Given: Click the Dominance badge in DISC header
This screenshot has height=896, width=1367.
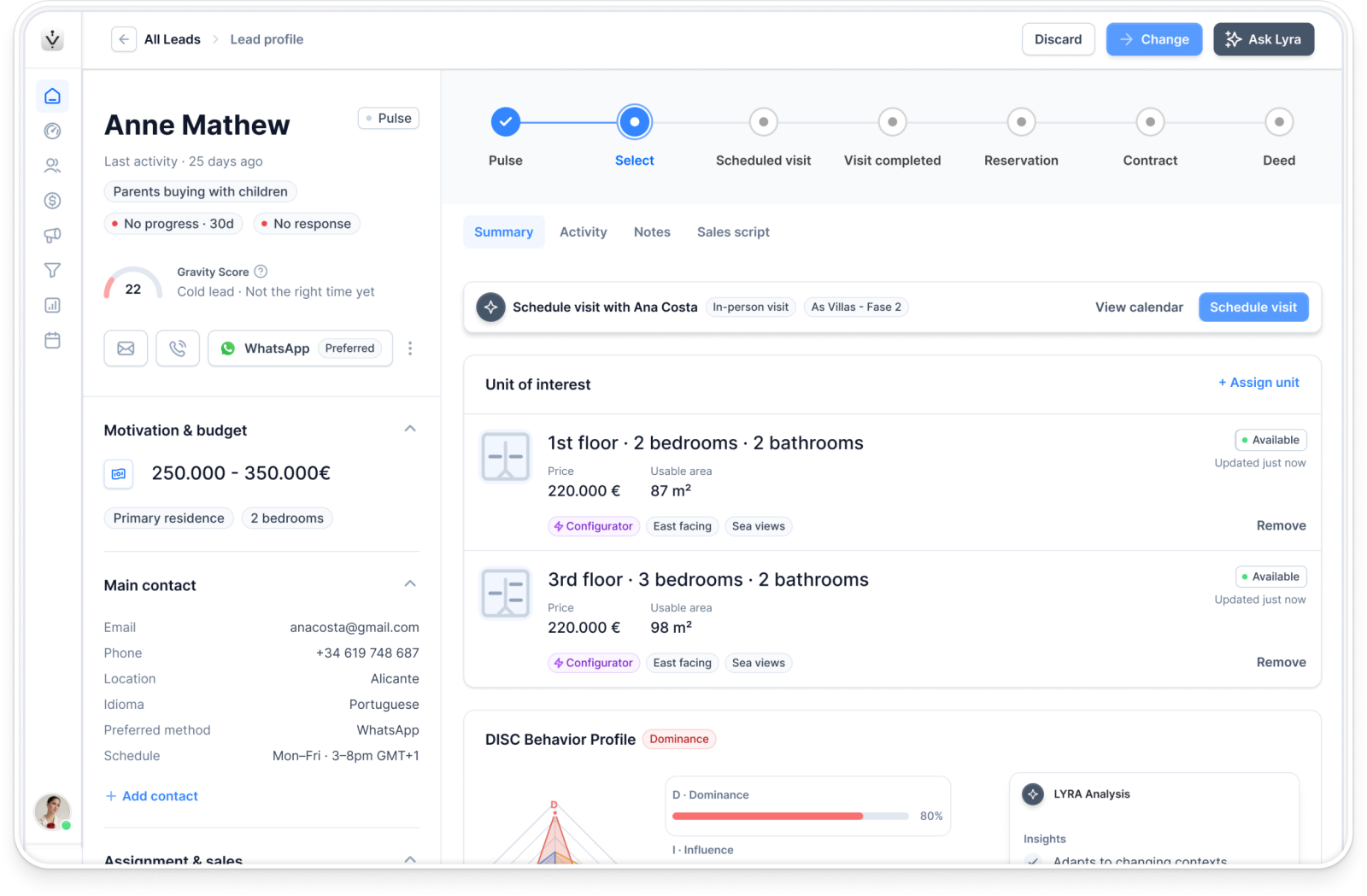Looking at the screenshot, I should click(679, 740).
